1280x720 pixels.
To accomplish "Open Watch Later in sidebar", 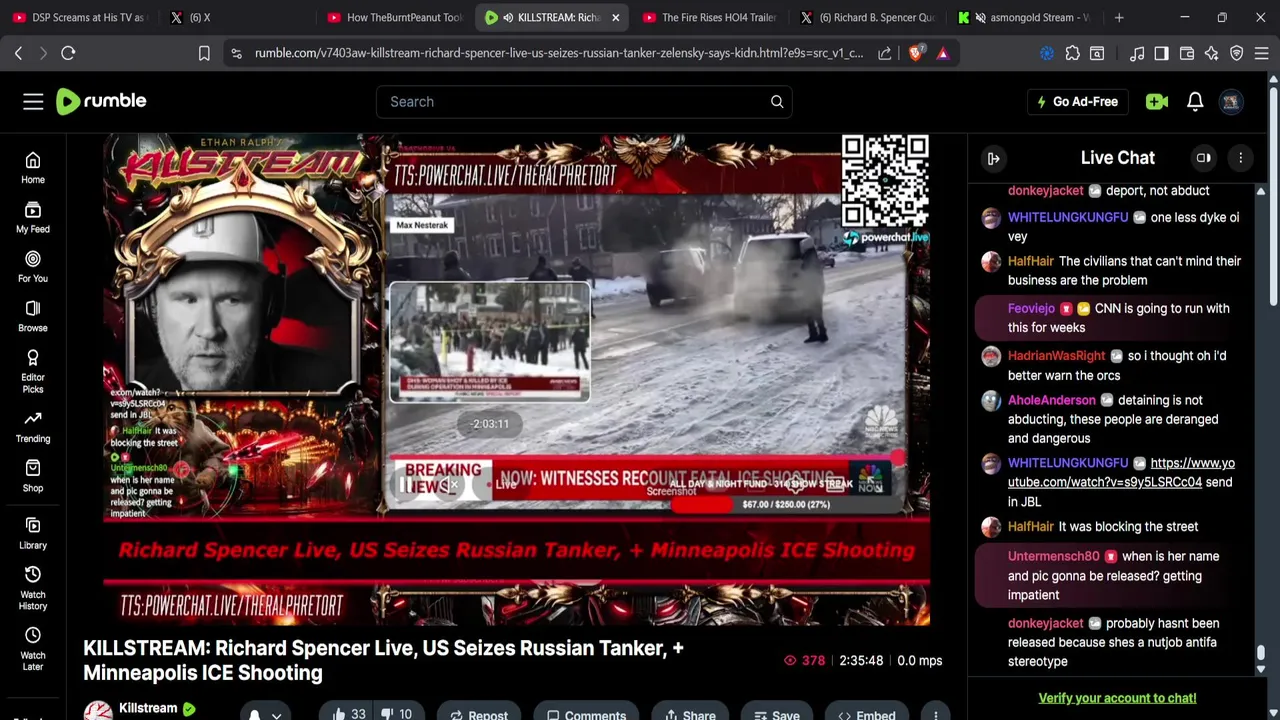I will tap(33, 649).
